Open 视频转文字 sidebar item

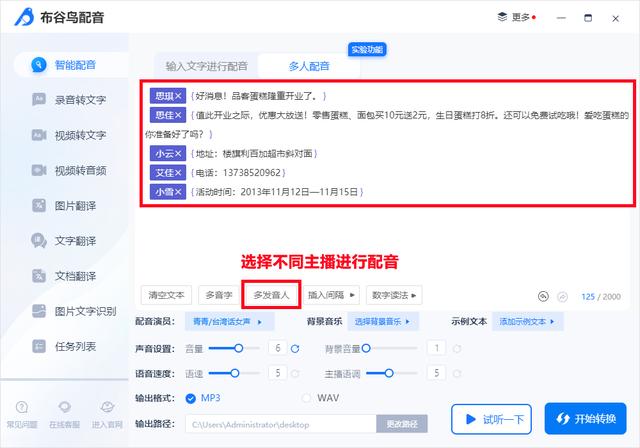pos(69,135)
